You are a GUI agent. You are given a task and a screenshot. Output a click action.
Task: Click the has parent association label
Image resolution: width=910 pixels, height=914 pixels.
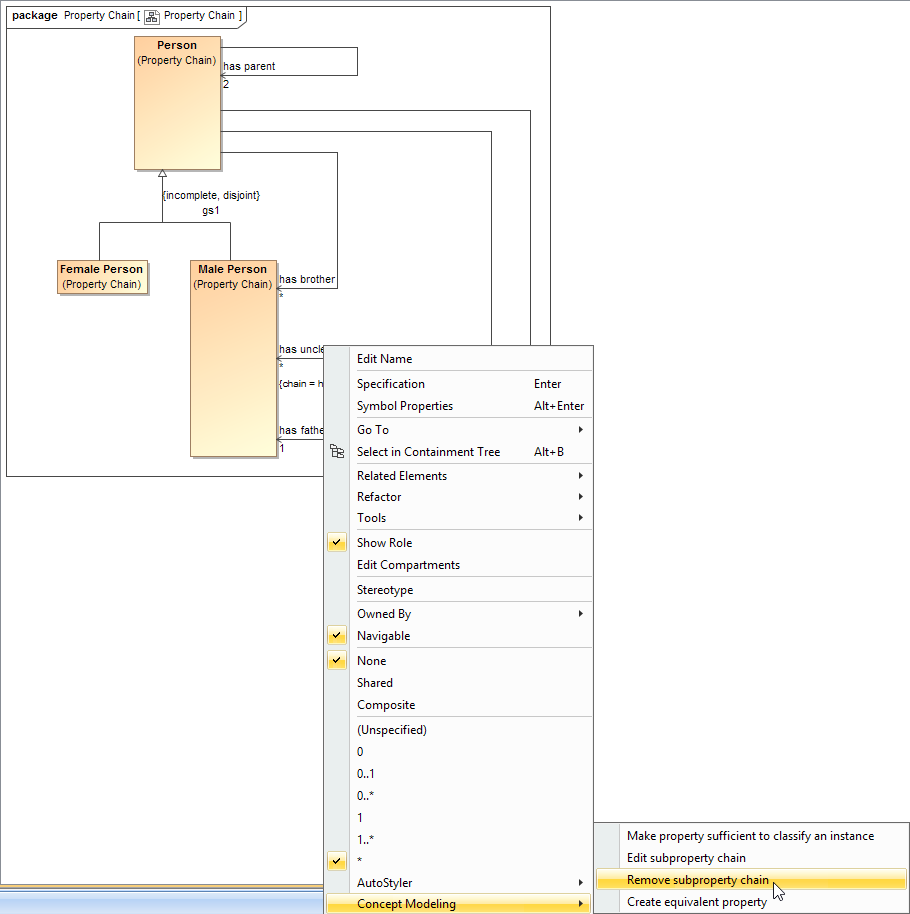click(249, 67)
